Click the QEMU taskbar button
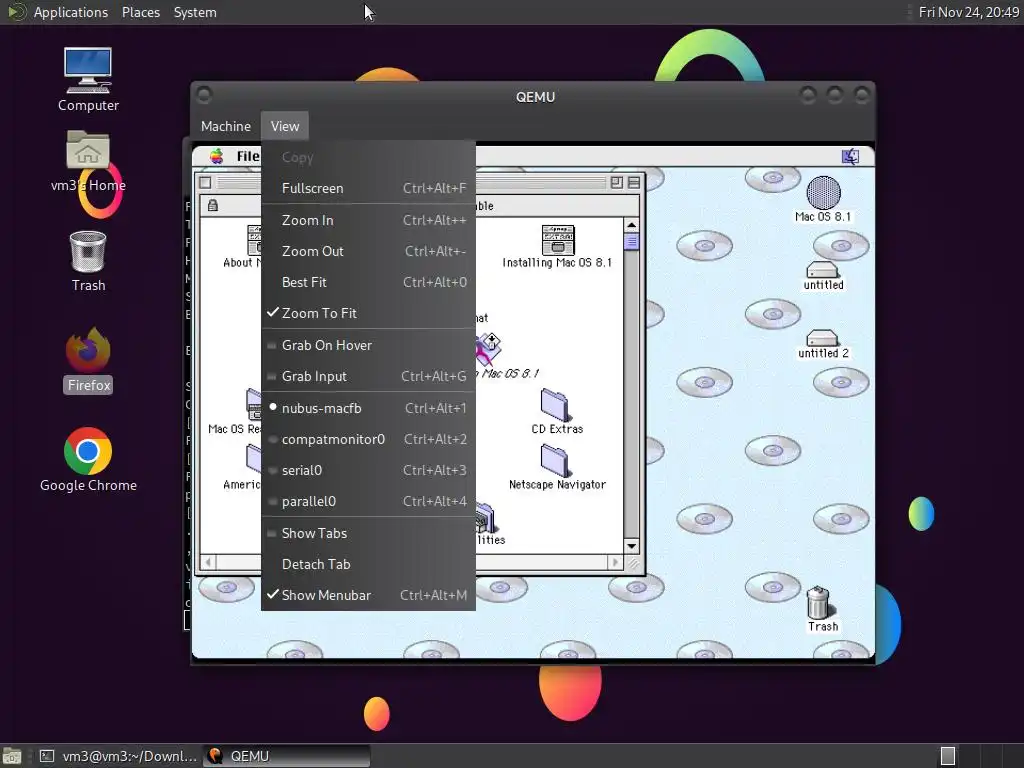1024x768 pixels. tap(287, 756)
